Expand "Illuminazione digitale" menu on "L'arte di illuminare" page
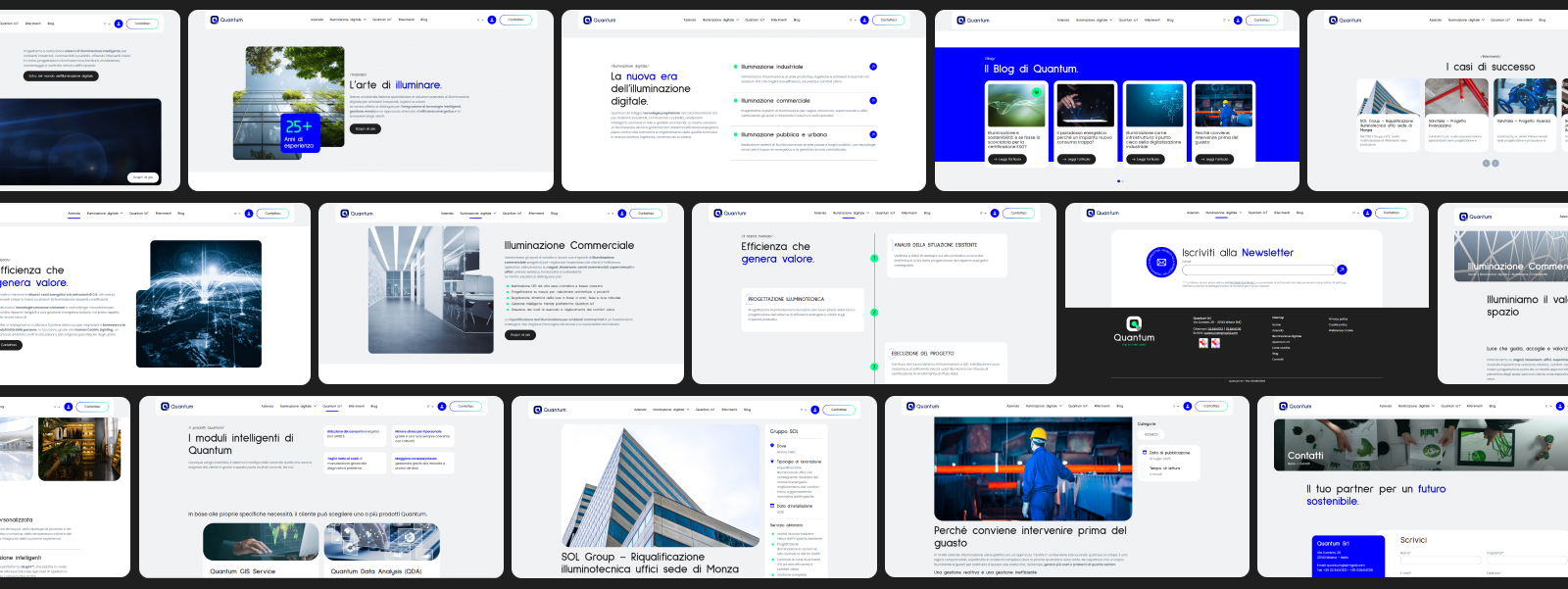This screenshot has width=1568, height=589. [x=347, y=20]
